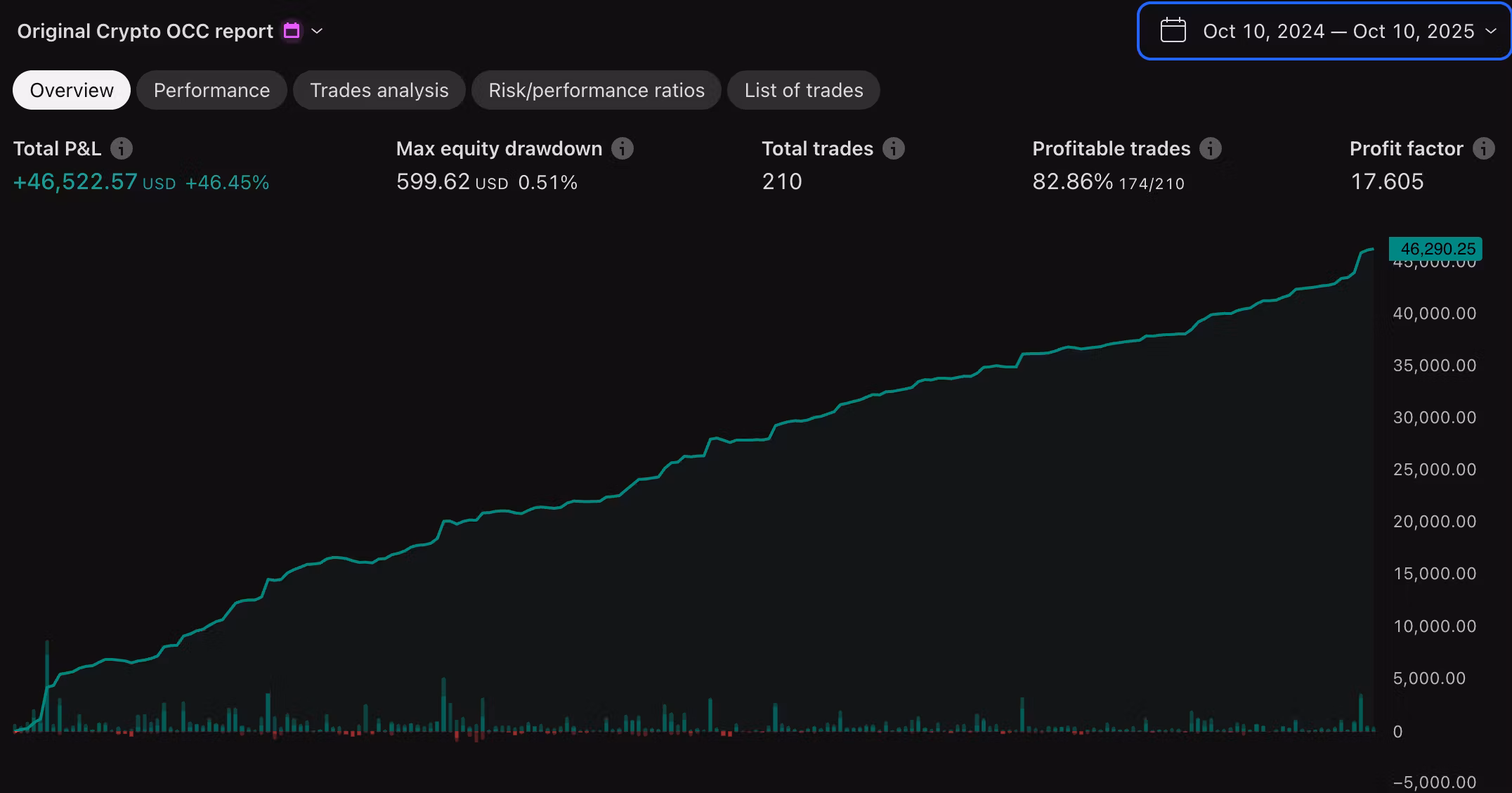
Task: Click the +46,522.57 USD Total P&L value
Action: pyautogui.click(x=94, y=182)
